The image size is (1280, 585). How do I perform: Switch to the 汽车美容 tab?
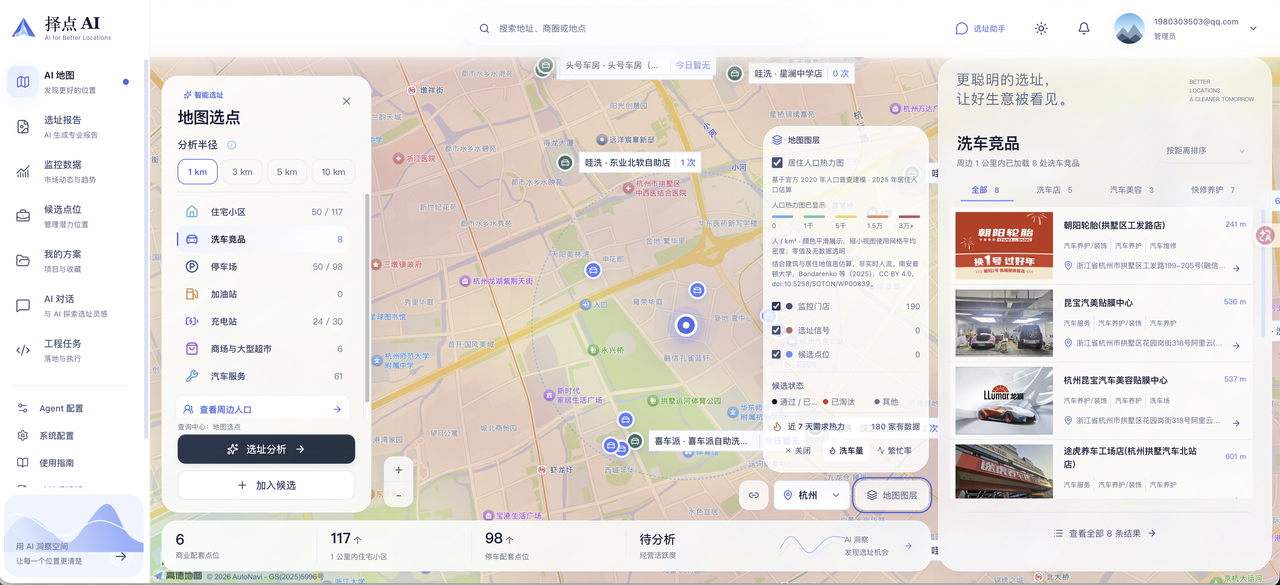1132,190
